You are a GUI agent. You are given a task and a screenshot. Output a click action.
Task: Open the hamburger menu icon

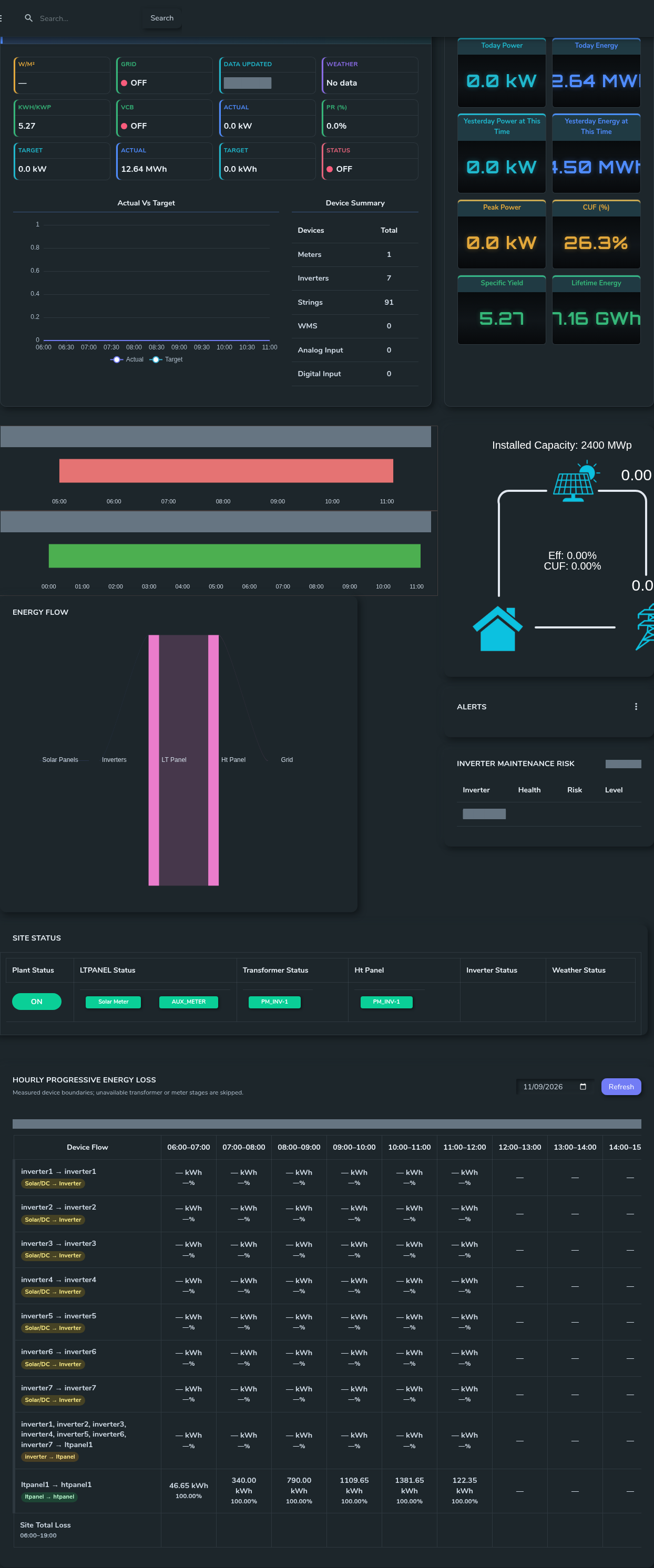1,18
